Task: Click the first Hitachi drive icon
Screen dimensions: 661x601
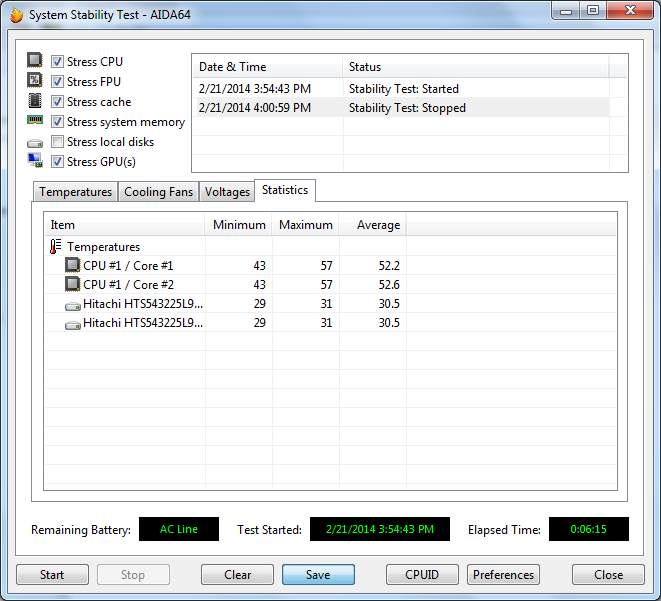Action: coord(73,306)
